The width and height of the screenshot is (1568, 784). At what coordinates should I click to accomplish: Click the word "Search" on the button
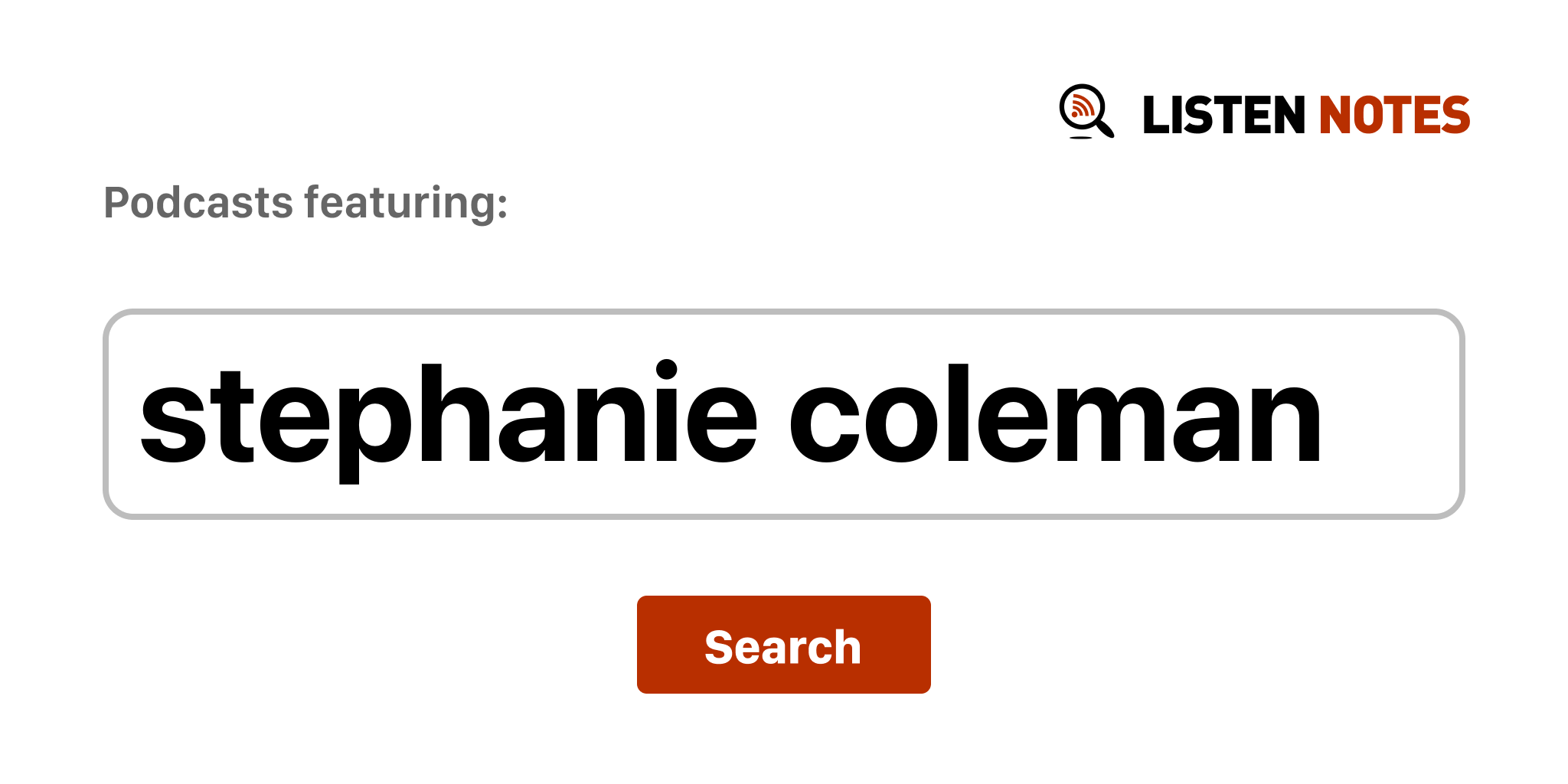(782, 647)
